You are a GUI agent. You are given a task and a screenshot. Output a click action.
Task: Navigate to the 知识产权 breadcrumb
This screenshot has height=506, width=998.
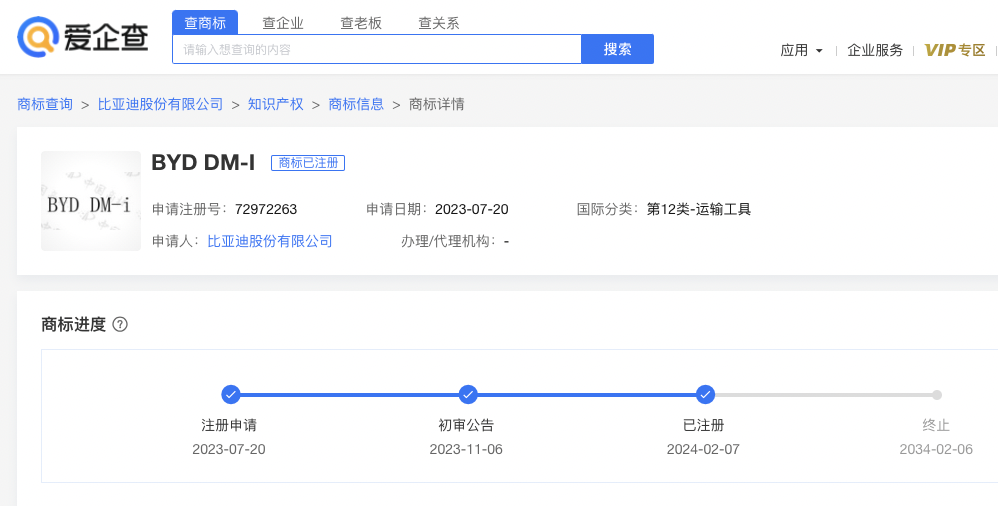tap(276, 104)
